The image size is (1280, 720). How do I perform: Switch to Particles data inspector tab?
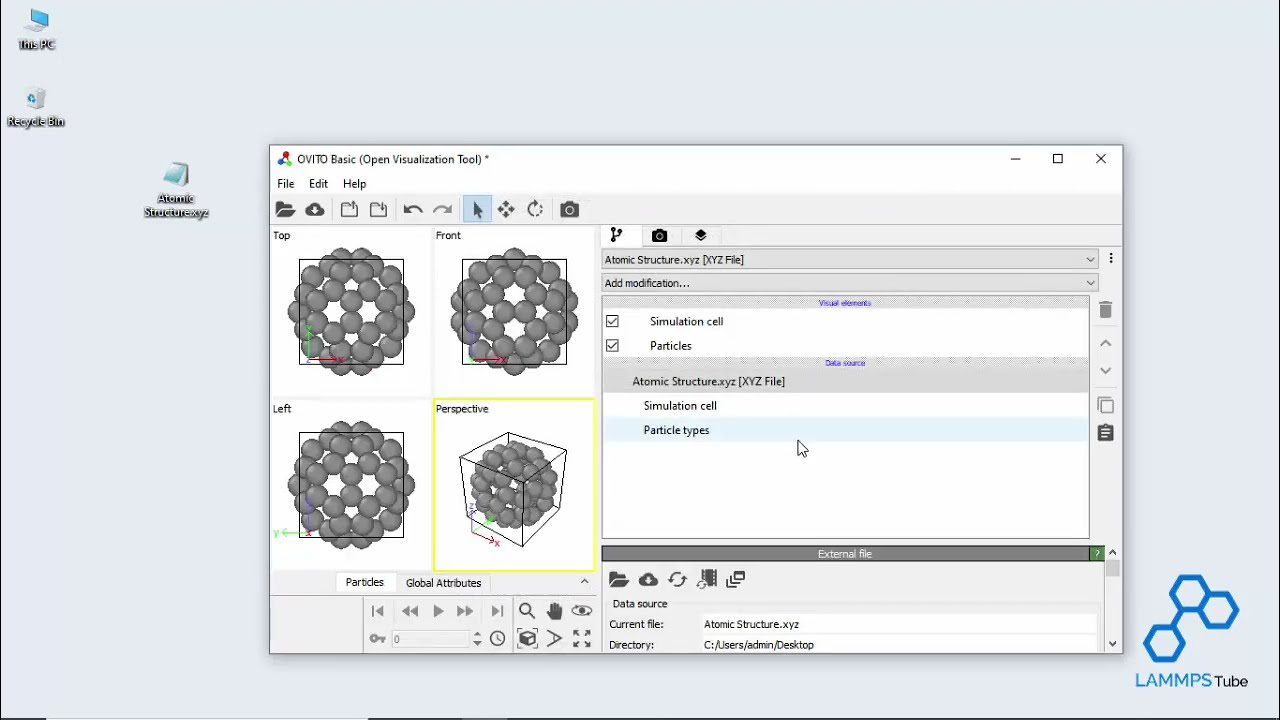click(x=364, y=582)
